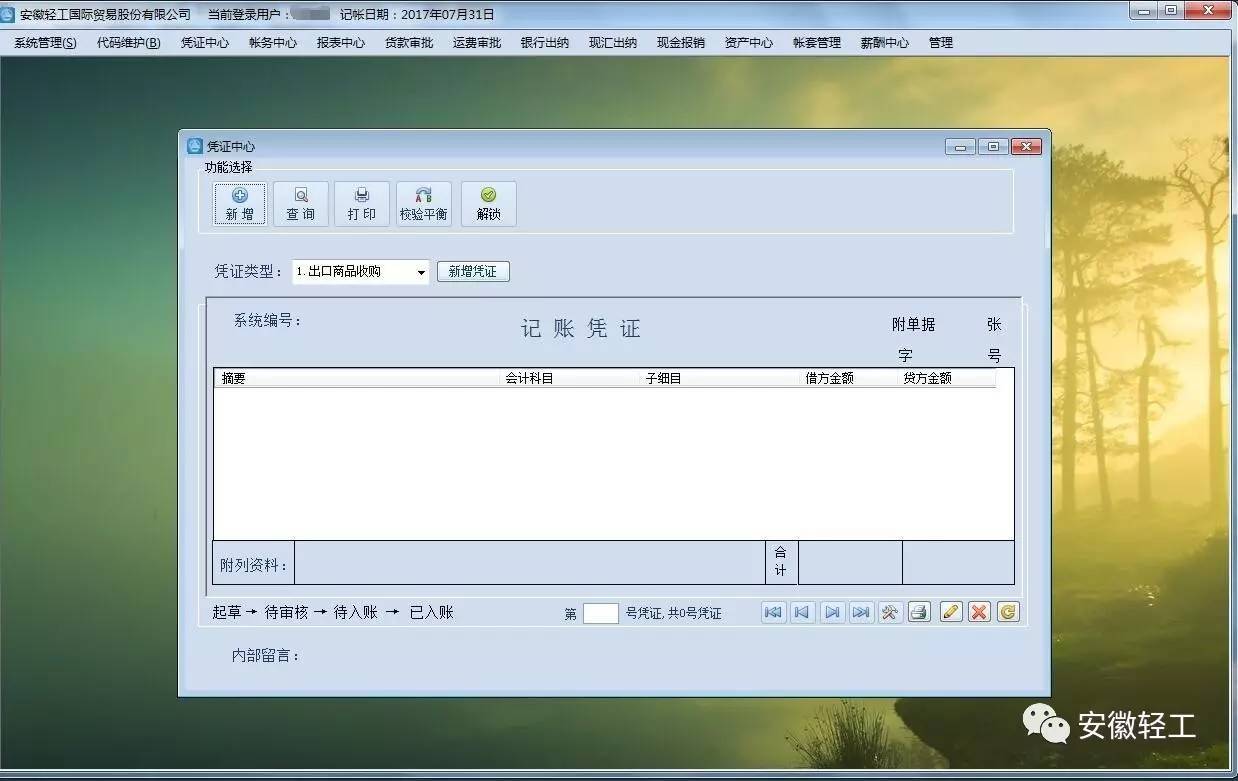The image size is (1238, 781).
Task: Click the 借方金额 column header
Action: (850, 378)
